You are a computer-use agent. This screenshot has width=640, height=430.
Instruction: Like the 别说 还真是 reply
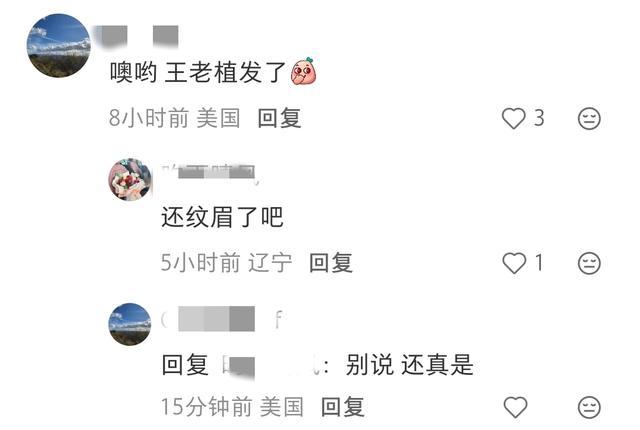pos(515,407)
